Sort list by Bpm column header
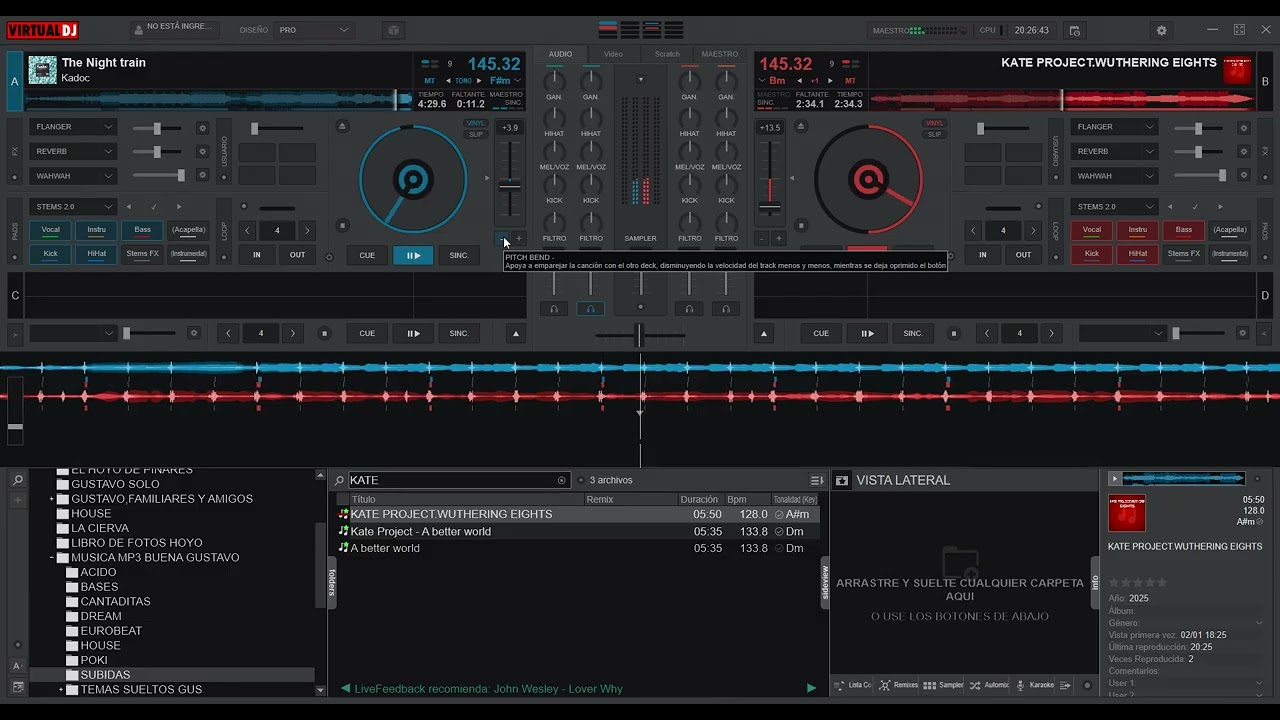The height and width of the screenshot is (720, 1280). [746, 499]
